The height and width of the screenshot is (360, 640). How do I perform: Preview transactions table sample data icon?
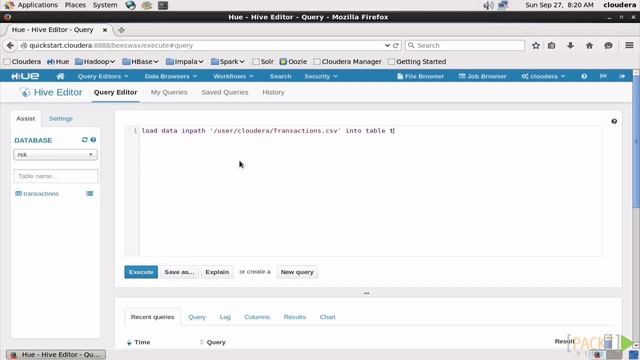[x=89, y=193]
